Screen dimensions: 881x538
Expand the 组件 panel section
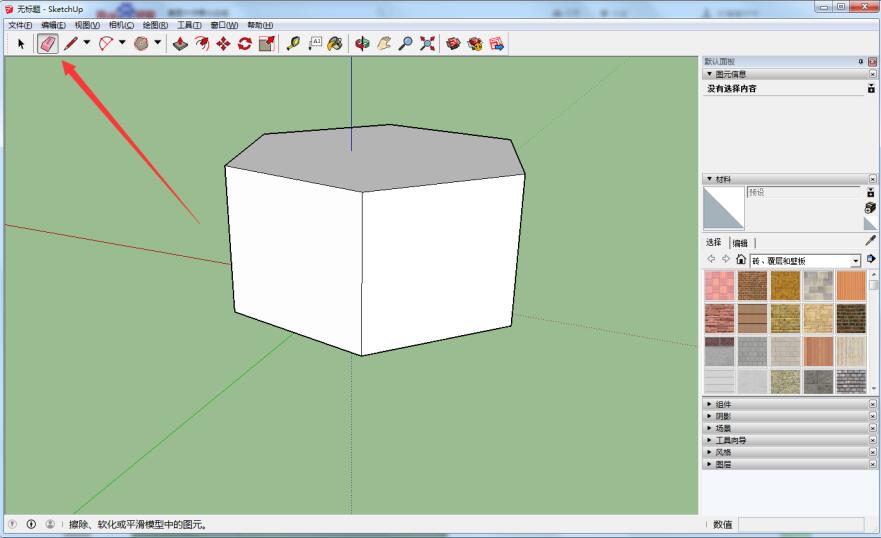(723, 404)
